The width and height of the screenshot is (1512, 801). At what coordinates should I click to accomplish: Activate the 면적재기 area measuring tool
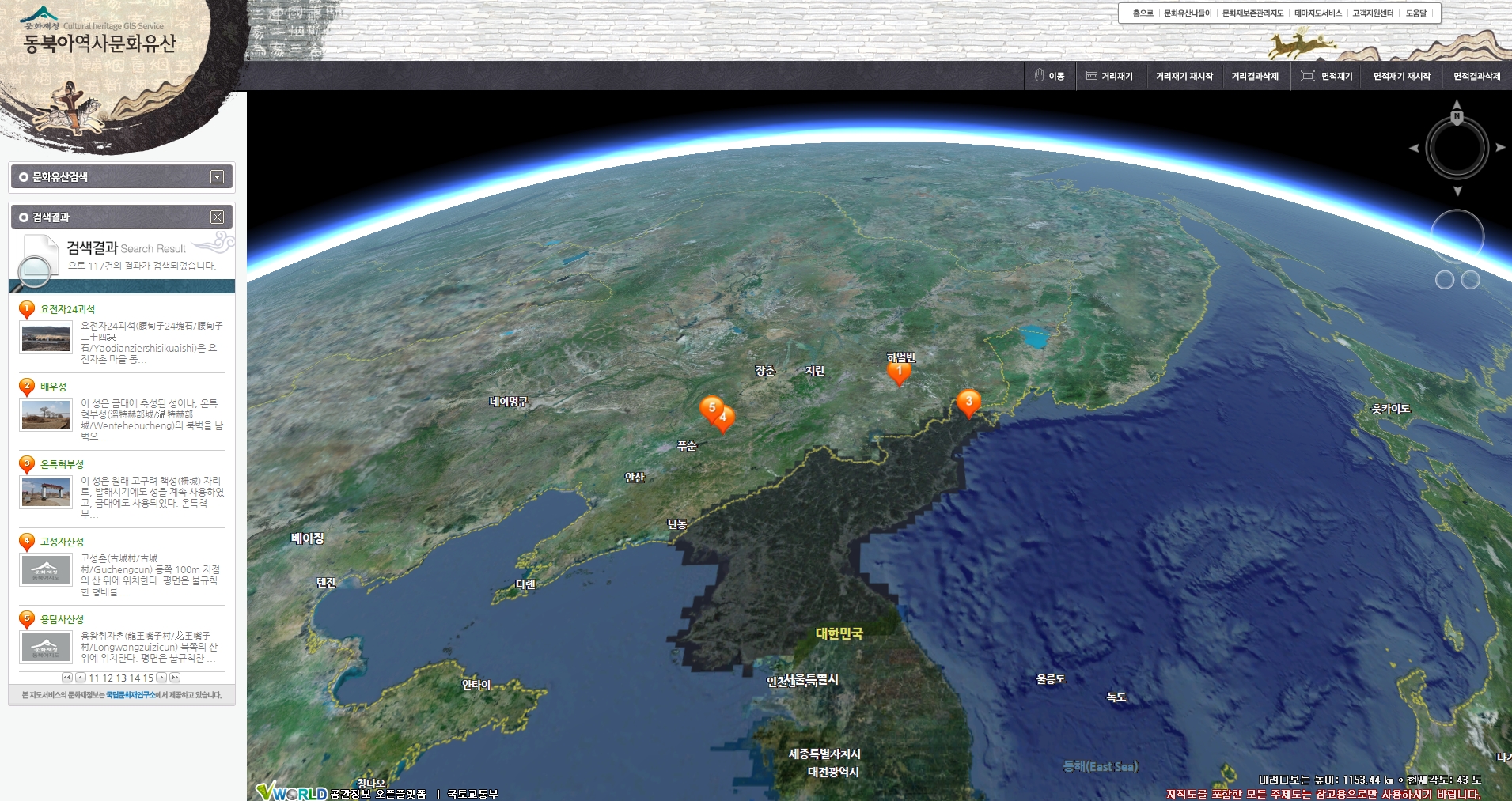pos(1327,76)
